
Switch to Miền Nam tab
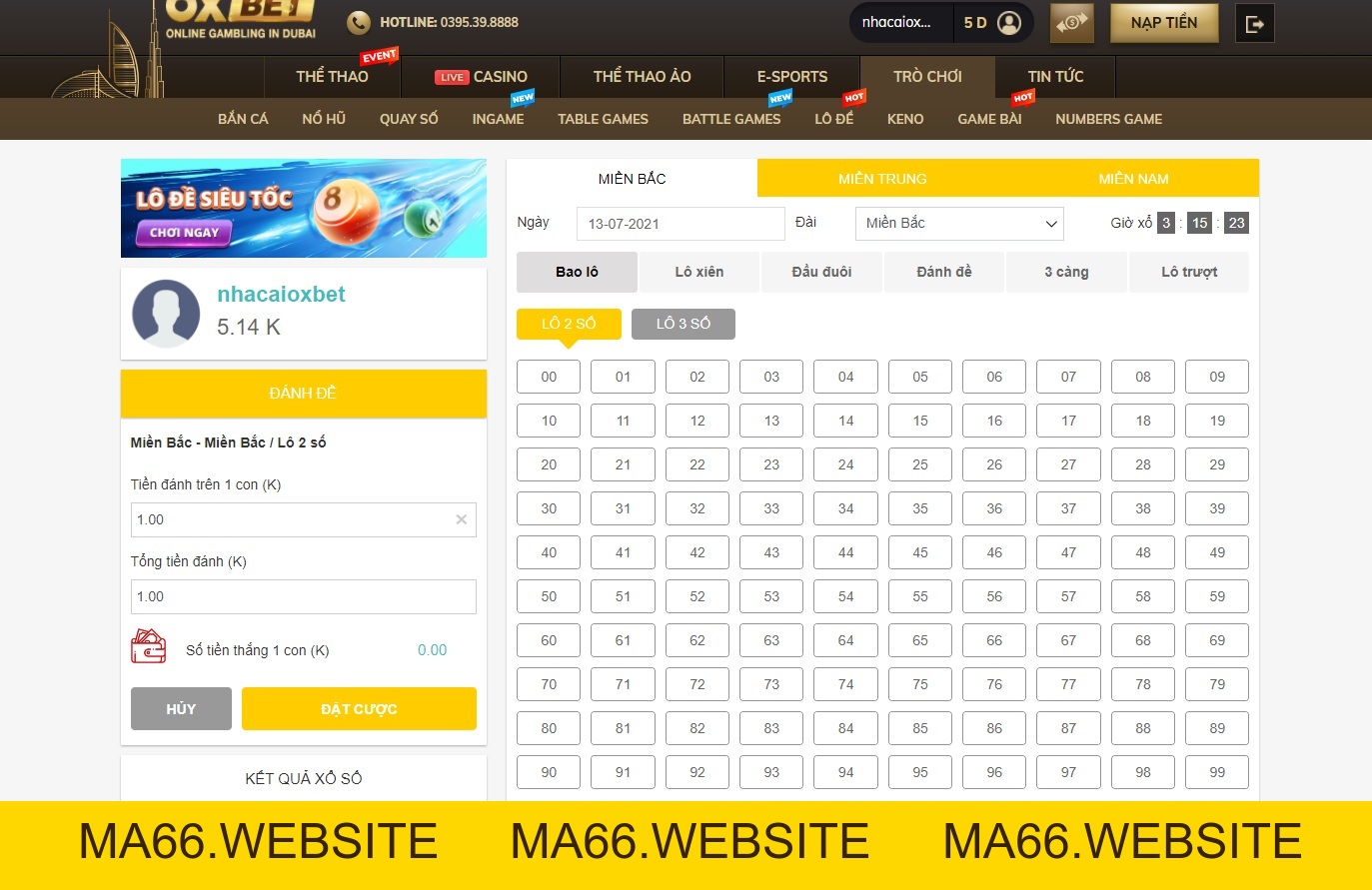click(1133, 178)
